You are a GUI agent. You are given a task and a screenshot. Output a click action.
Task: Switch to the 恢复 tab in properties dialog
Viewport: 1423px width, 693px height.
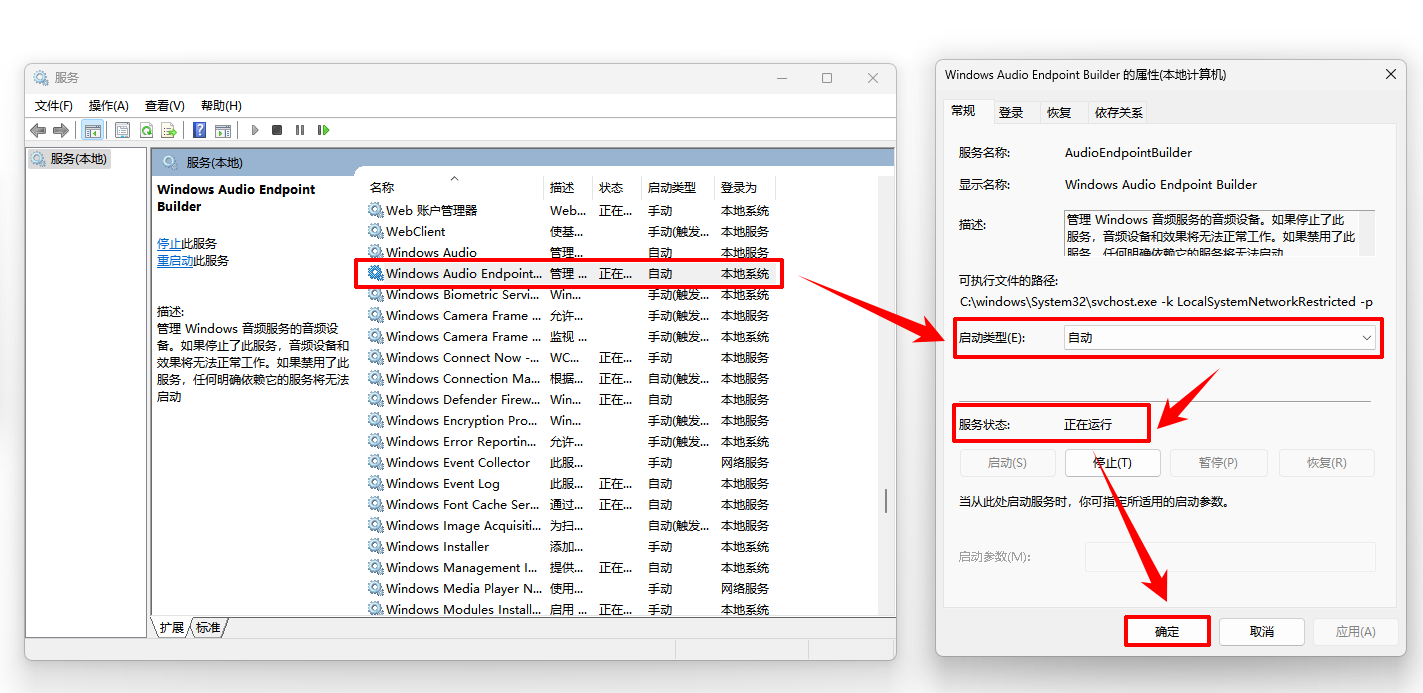tap(1059, 113)
